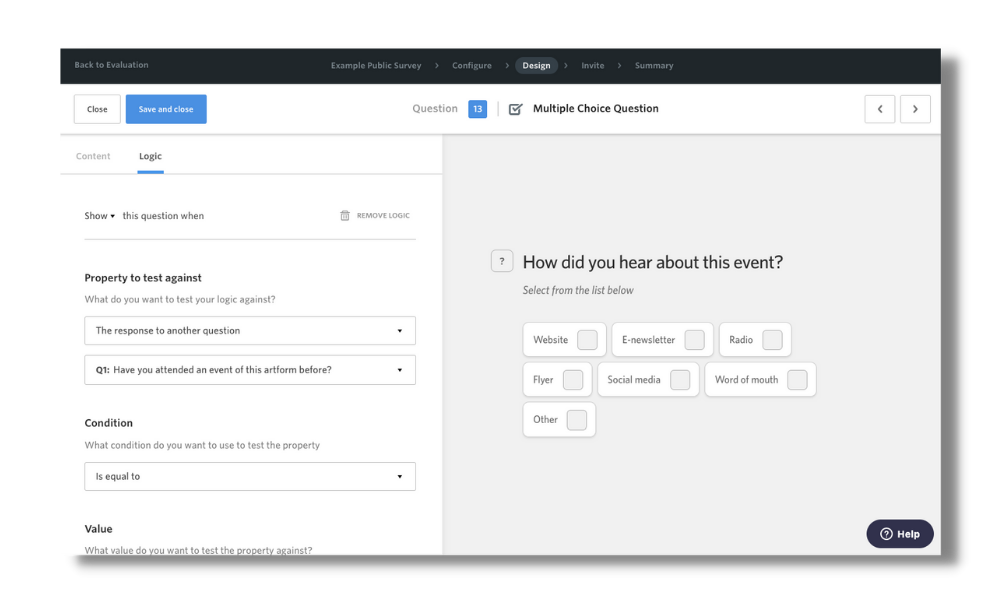Click the Close button
This screenshot has height=600, width=1000.
pos(97,109)
